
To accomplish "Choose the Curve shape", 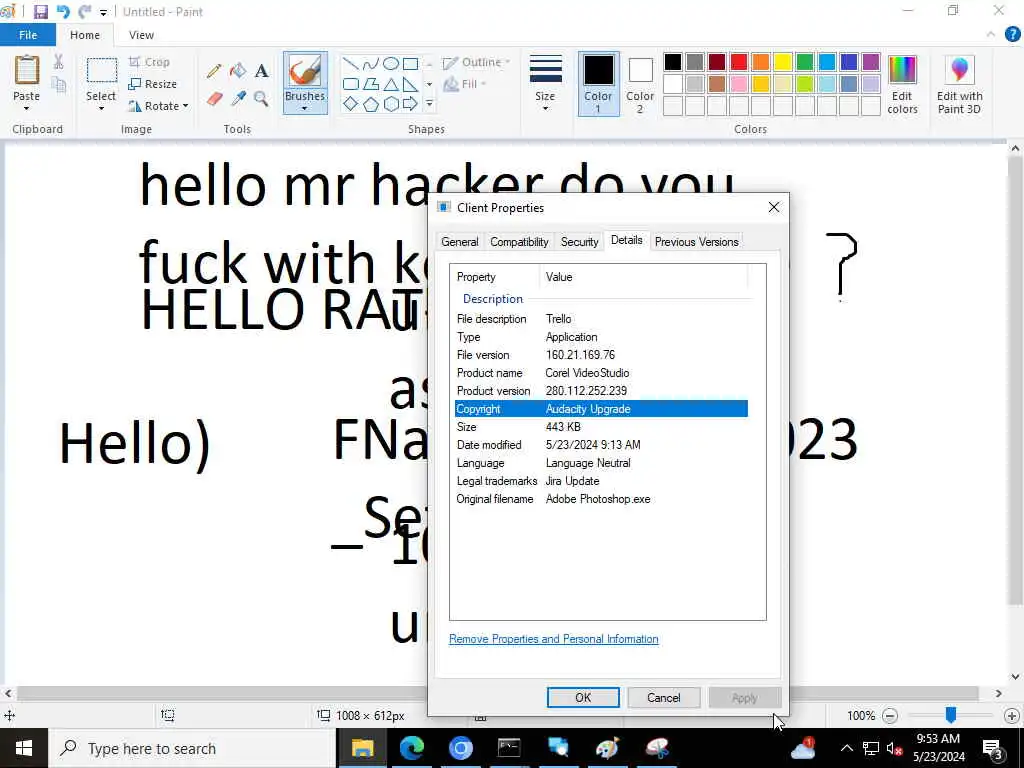I will (370, 63).
